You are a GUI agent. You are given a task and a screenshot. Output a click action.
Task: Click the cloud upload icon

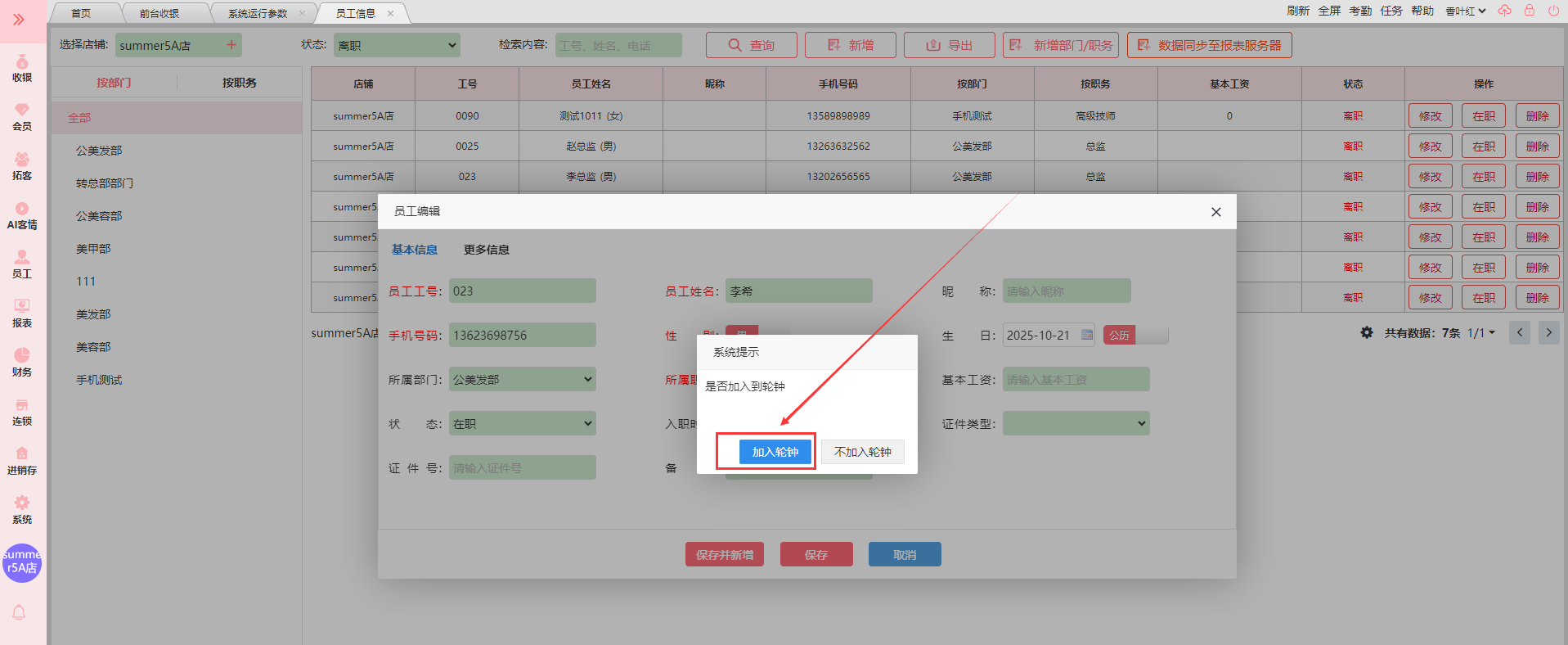pos(1504,11)
